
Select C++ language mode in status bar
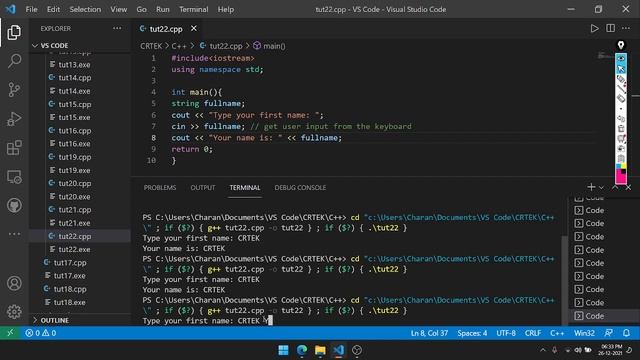(557, 333)
